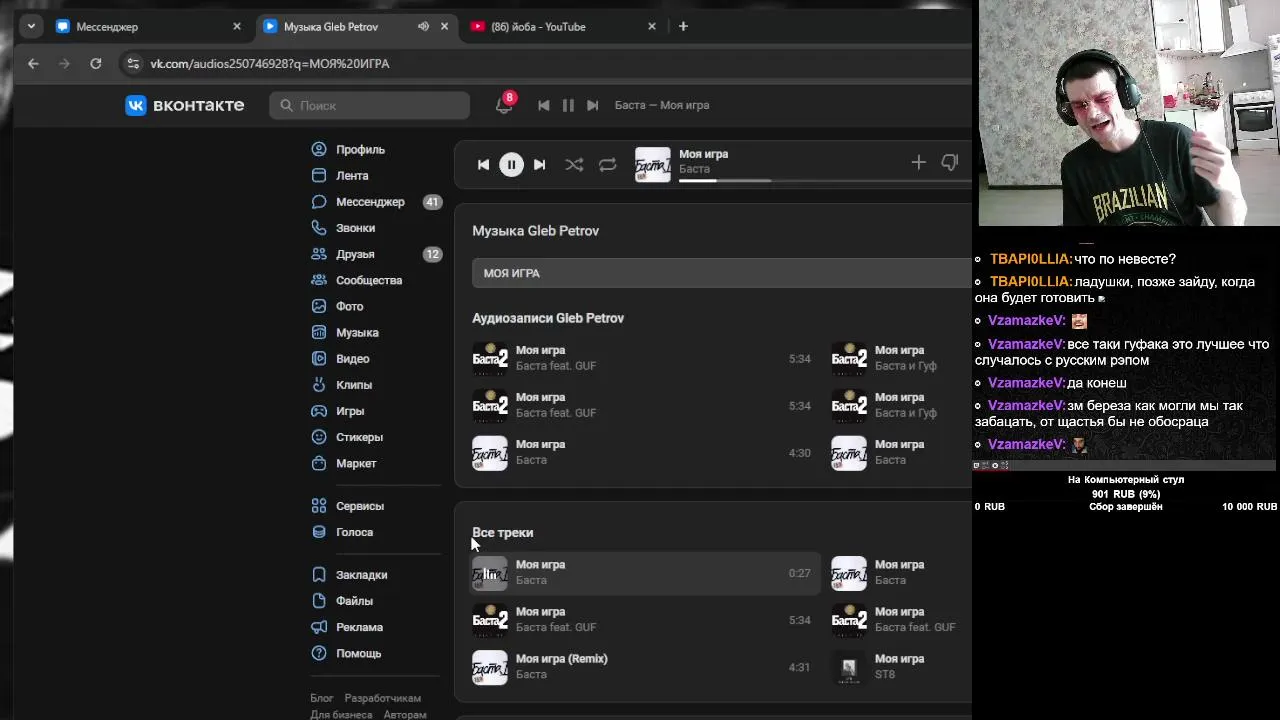
Task: Skip to next track in large player
Action: point(539,165)
